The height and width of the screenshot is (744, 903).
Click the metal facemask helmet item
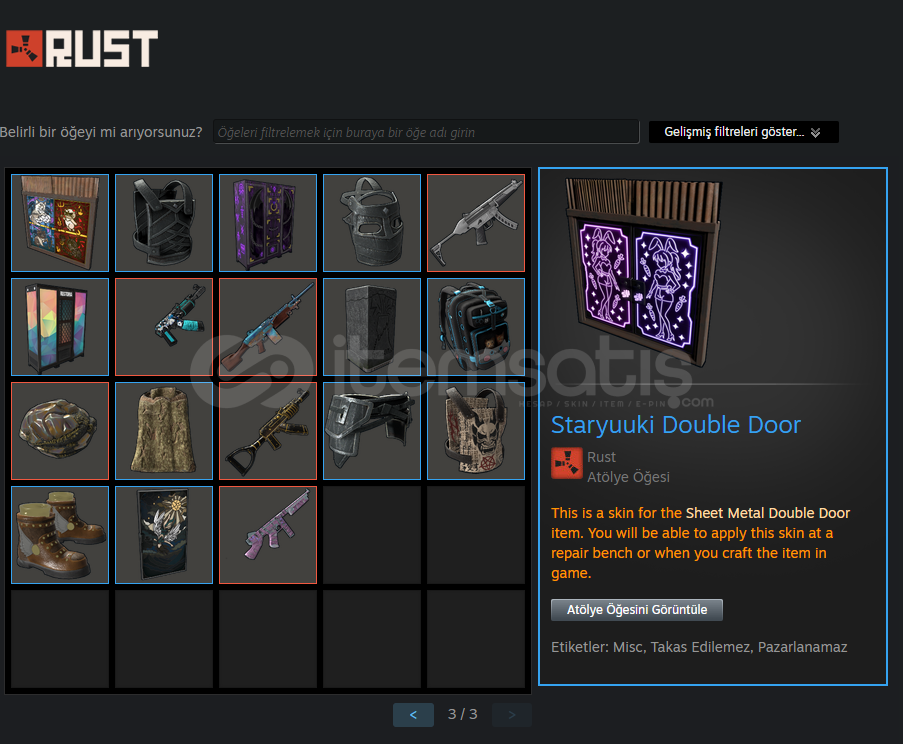coord(372,223)
